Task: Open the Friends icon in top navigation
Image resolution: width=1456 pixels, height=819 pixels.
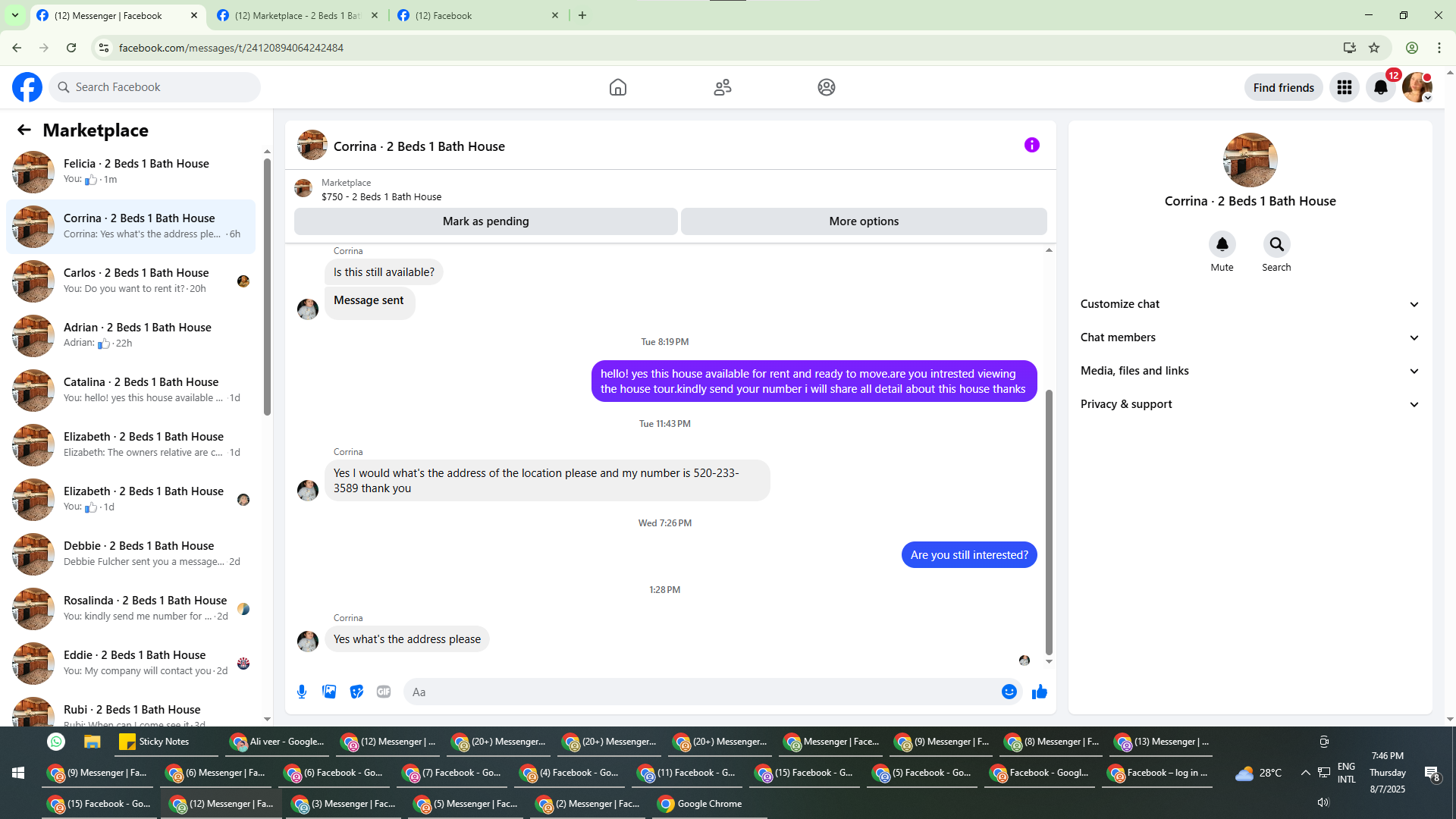Action: tap(723, 87)
